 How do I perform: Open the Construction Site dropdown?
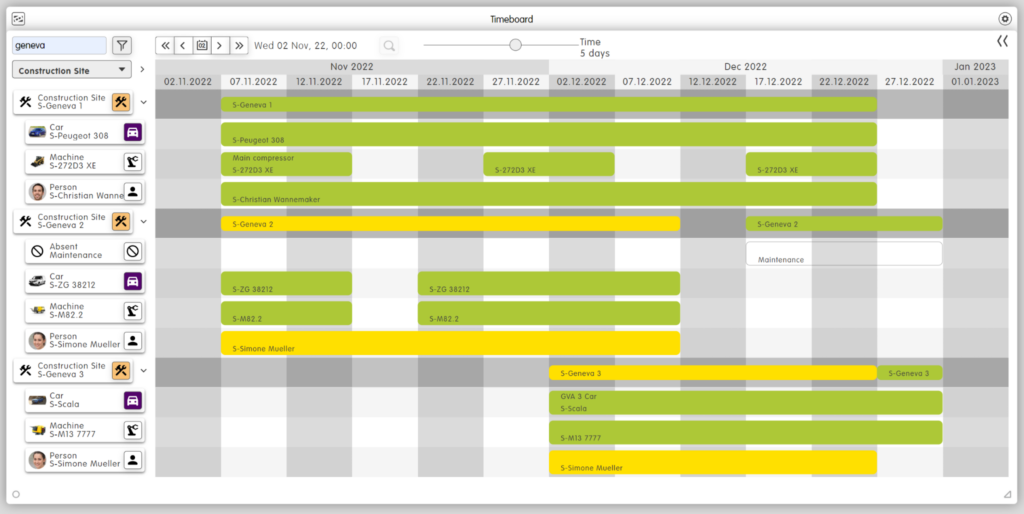tap(73, 70)
